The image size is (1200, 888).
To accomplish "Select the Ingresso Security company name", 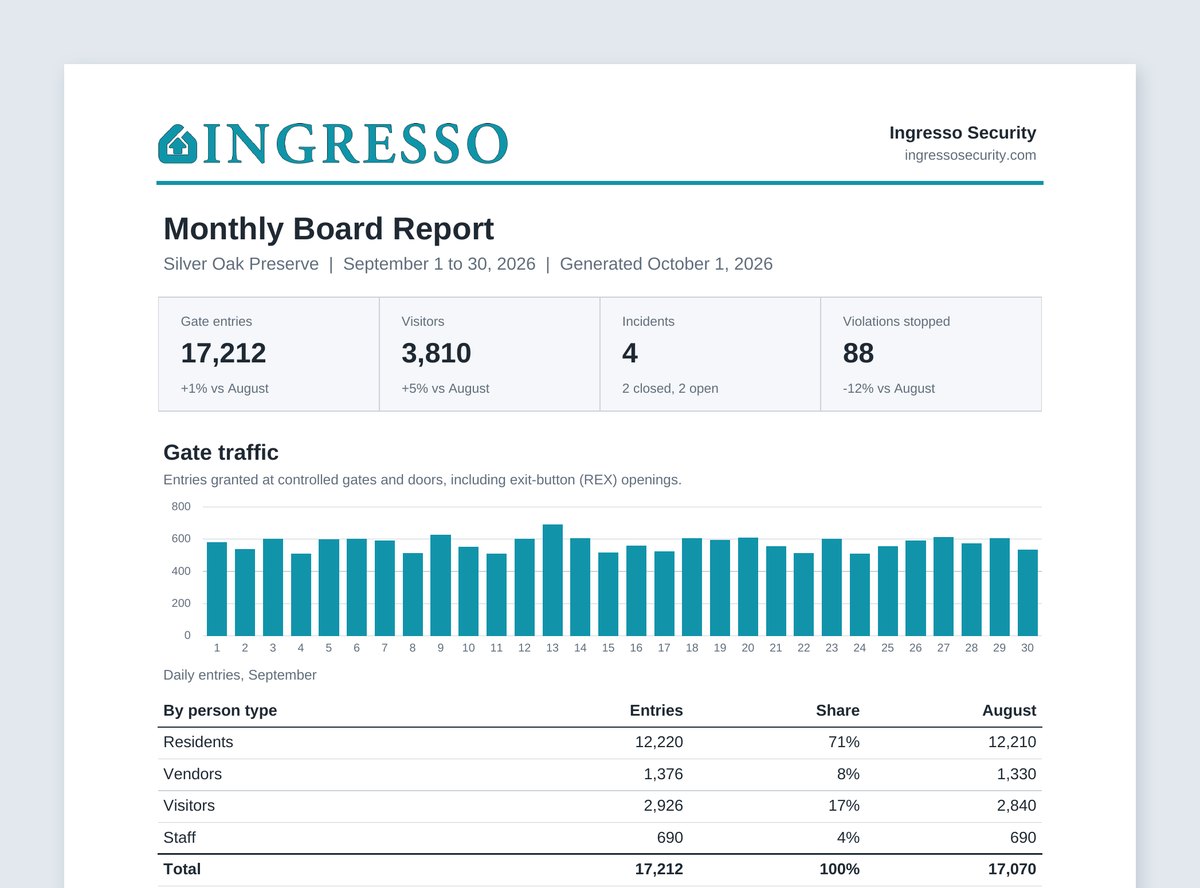I will [963, 133].
